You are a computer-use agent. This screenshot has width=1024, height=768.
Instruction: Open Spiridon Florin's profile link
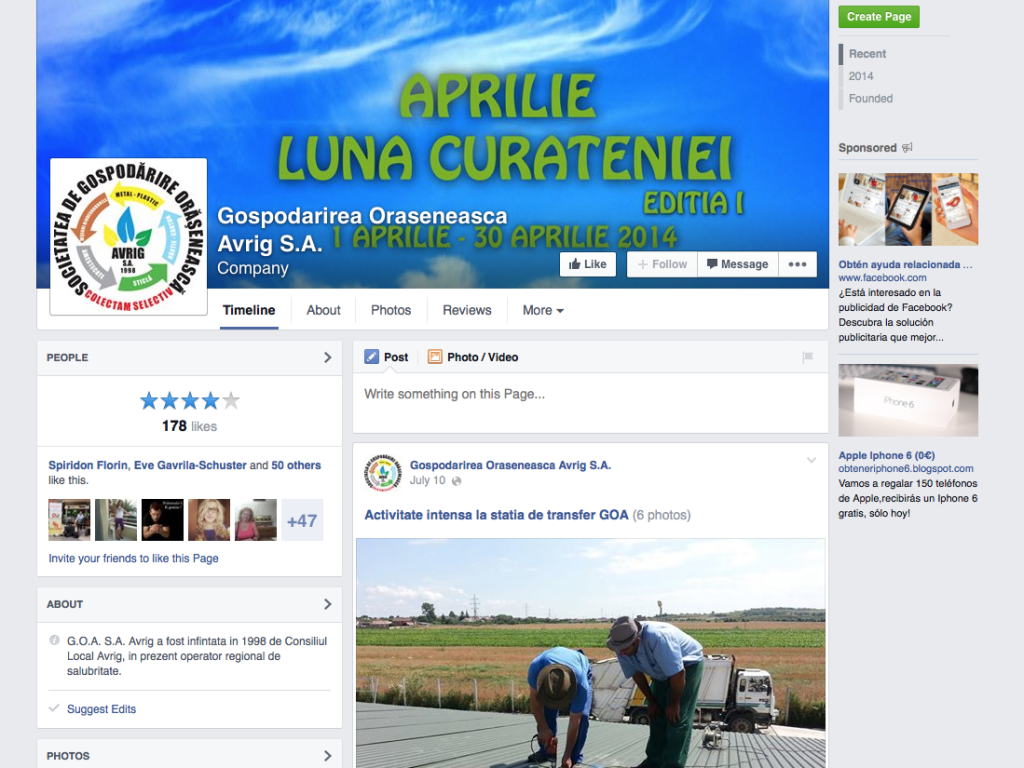click(x=88, y=465)
